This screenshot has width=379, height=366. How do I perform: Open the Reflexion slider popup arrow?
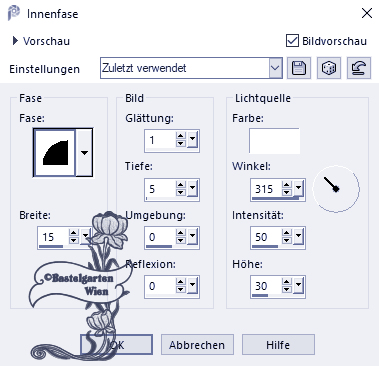[193, 285]
